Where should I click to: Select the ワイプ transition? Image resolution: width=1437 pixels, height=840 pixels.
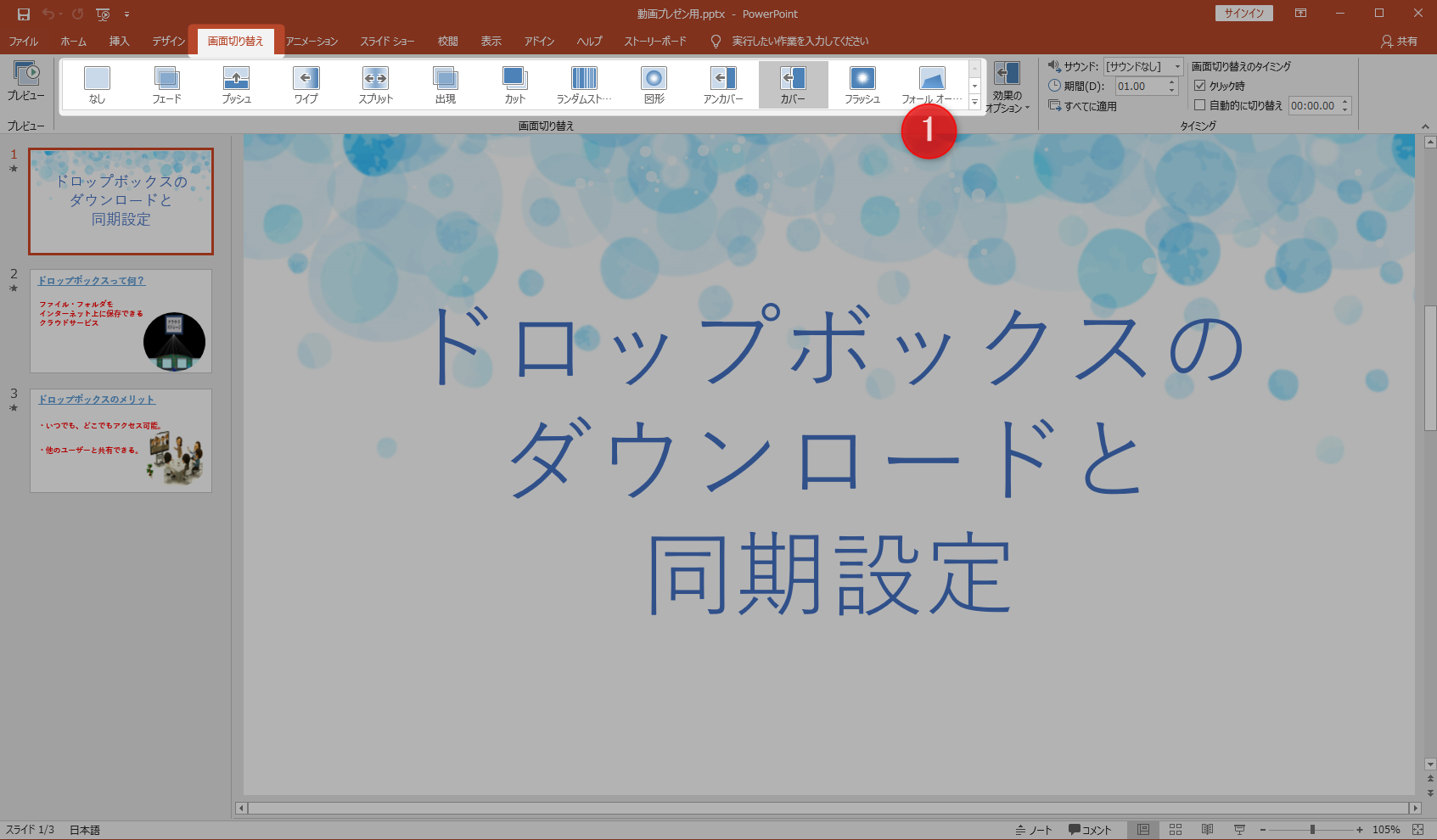point(306,85)
